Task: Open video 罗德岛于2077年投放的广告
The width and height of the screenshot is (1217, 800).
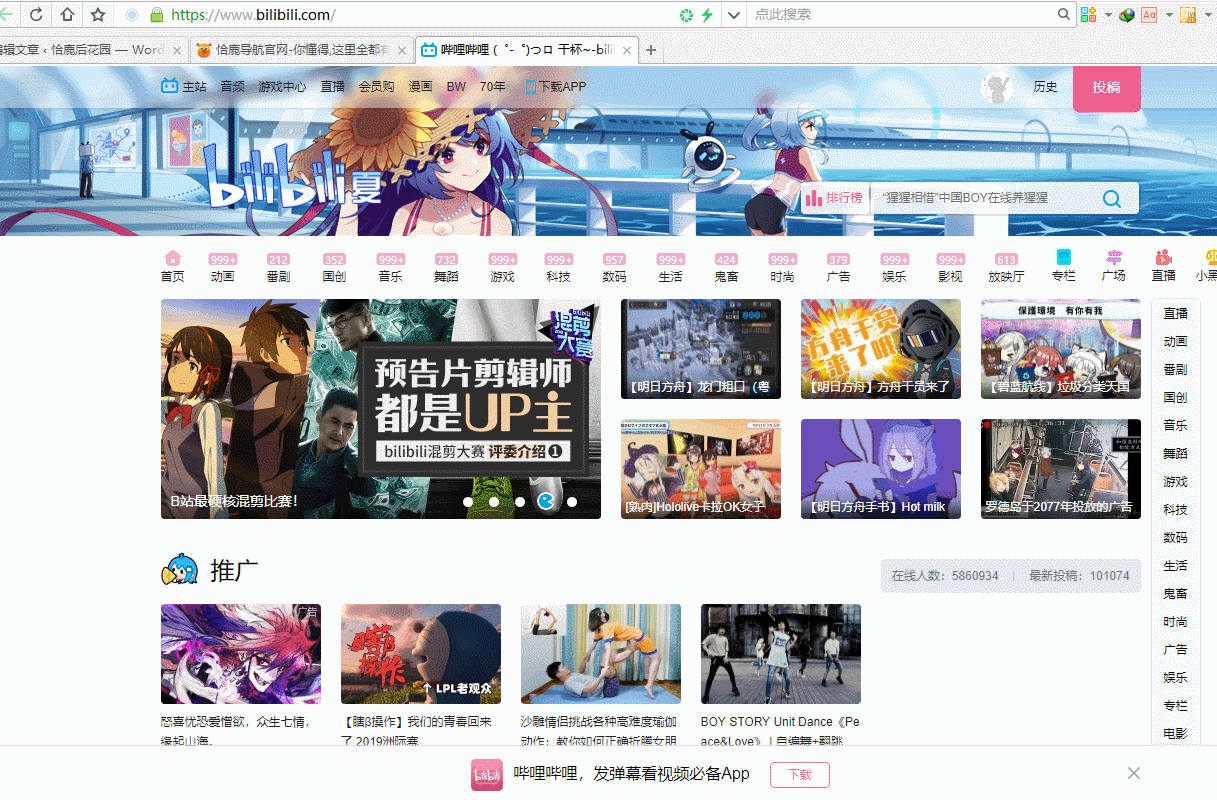Action: (x=1060, y=469)
